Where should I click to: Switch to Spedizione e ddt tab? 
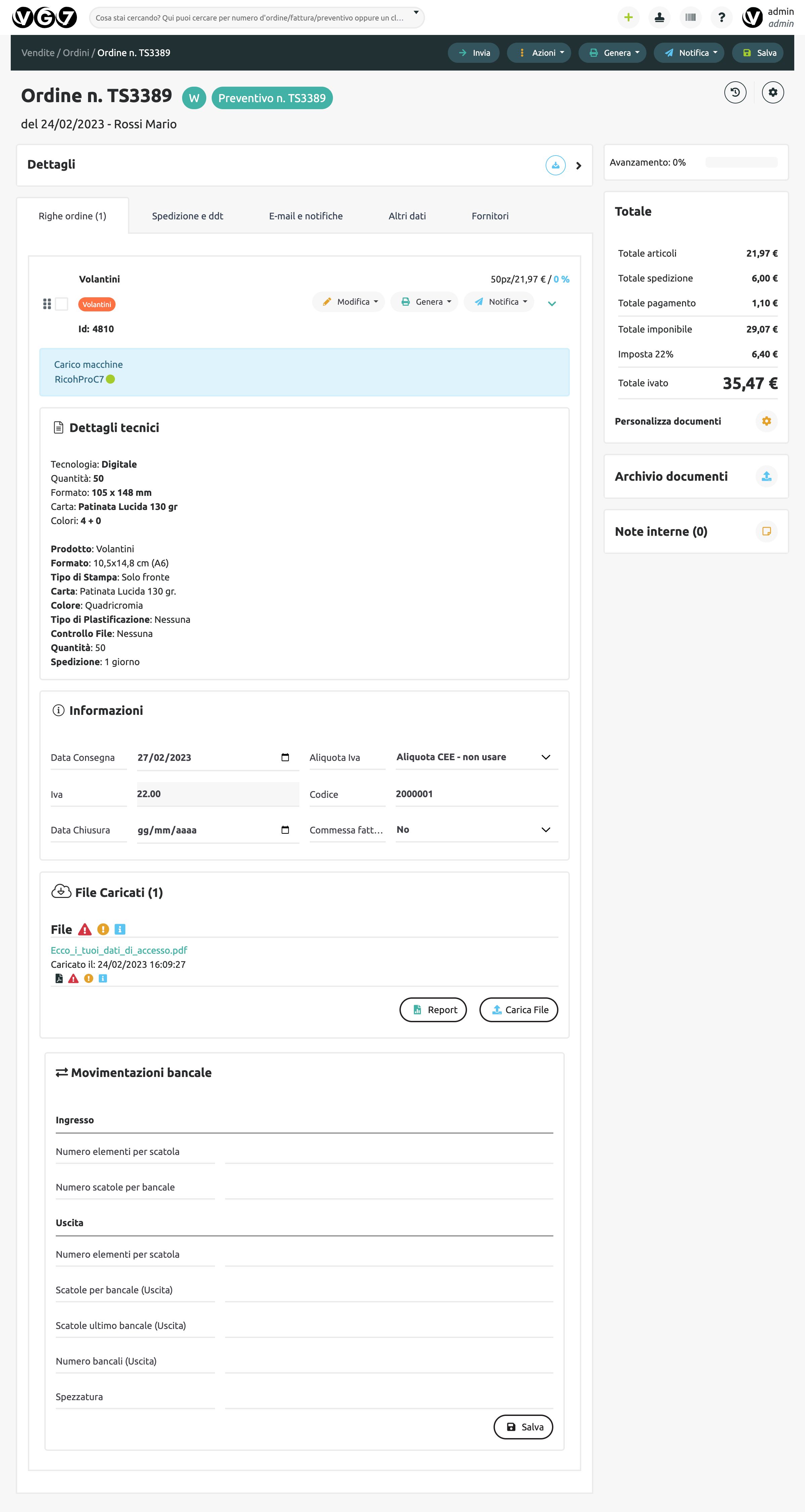click(187, 216)
